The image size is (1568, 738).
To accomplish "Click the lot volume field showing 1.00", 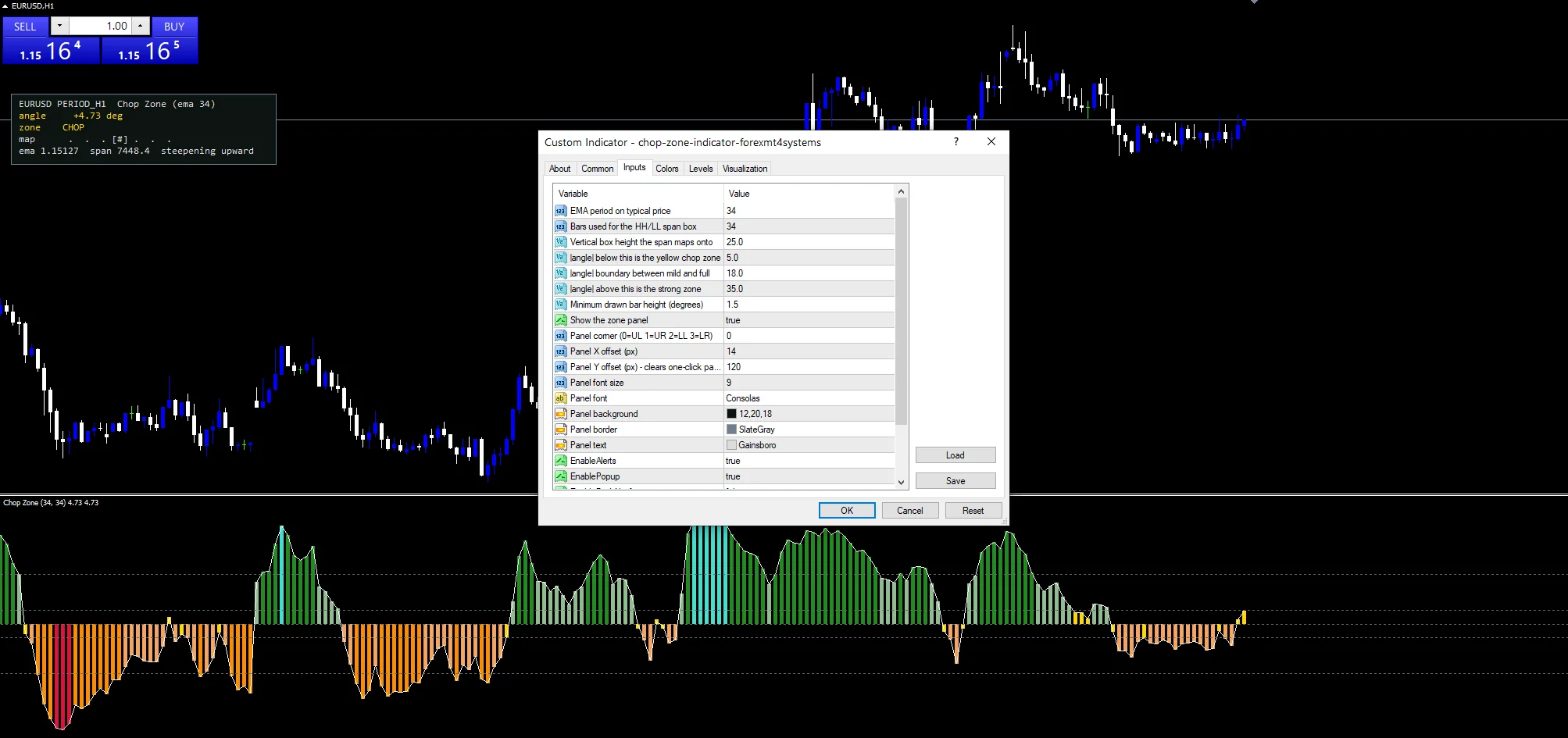I will [100, 27].
